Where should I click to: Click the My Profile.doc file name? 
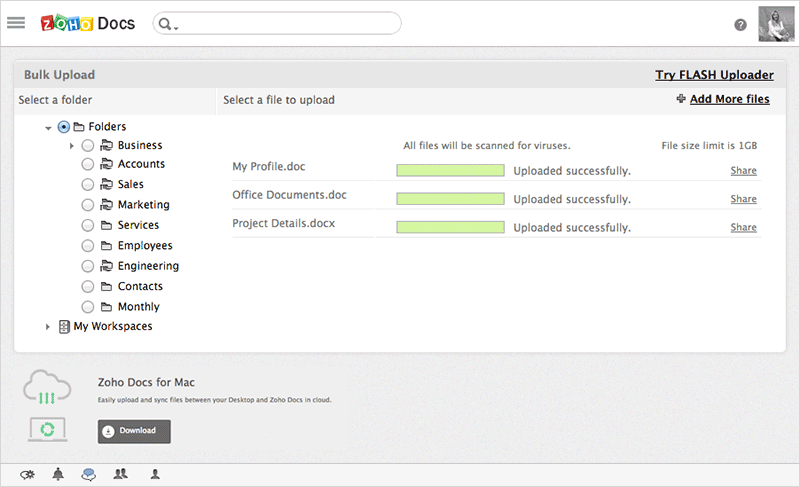click(269, 166)
